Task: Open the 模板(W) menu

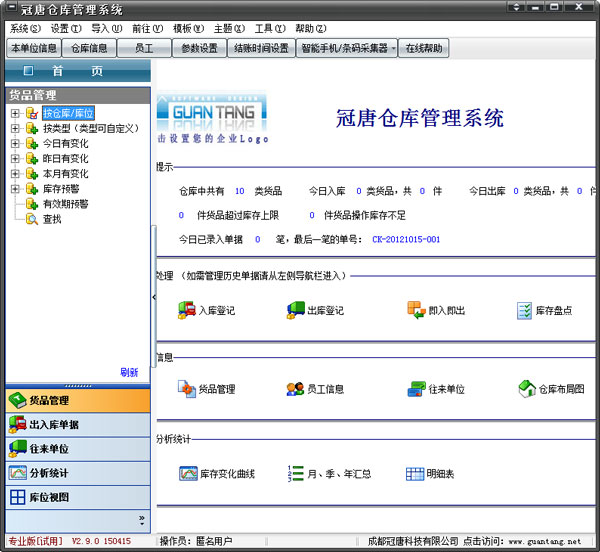Action: [x=189, y=29]
